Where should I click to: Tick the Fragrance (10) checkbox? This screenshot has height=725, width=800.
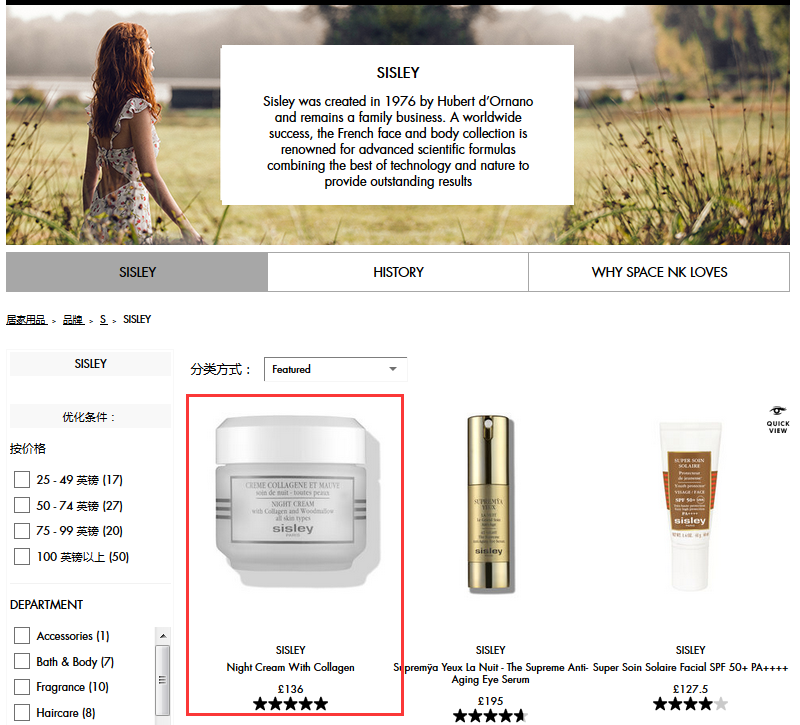click(x=22, y=687)
